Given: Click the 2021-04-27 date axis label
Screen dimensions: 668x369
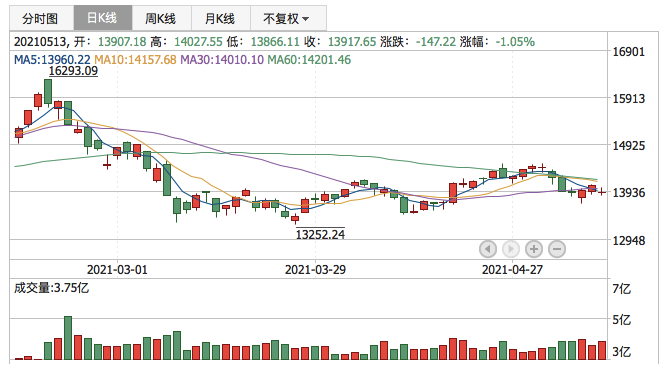Looking at the screenshot, I should click(513, 270).
